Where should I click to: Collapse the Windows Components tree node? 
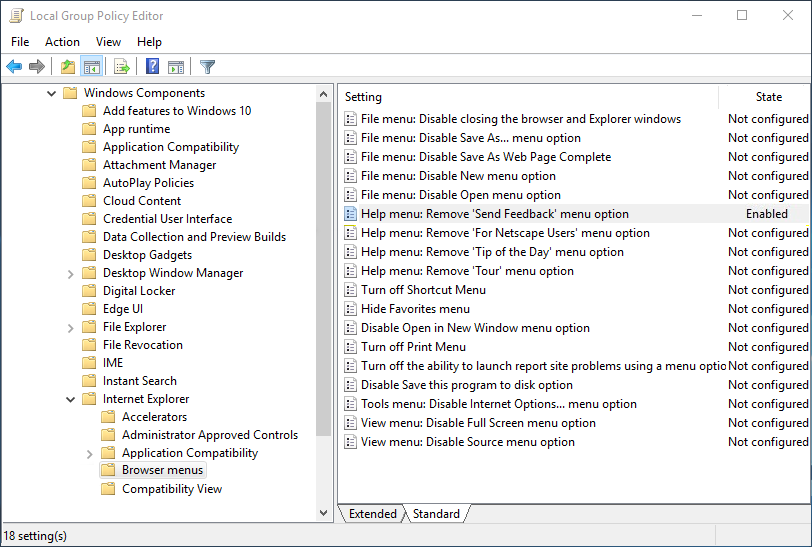(51, 93)
